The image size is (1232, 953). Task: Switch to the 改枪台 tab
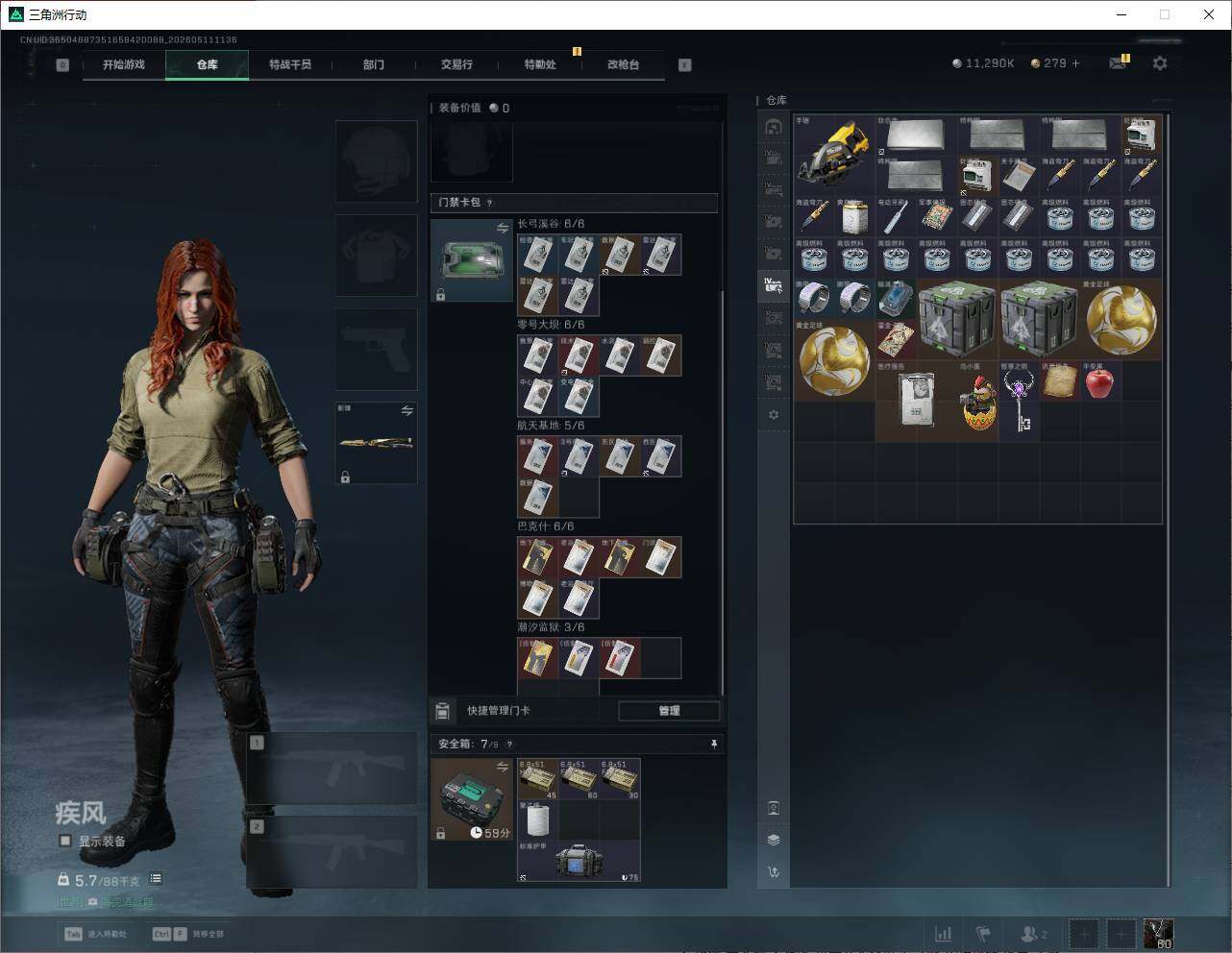[623, 64]
